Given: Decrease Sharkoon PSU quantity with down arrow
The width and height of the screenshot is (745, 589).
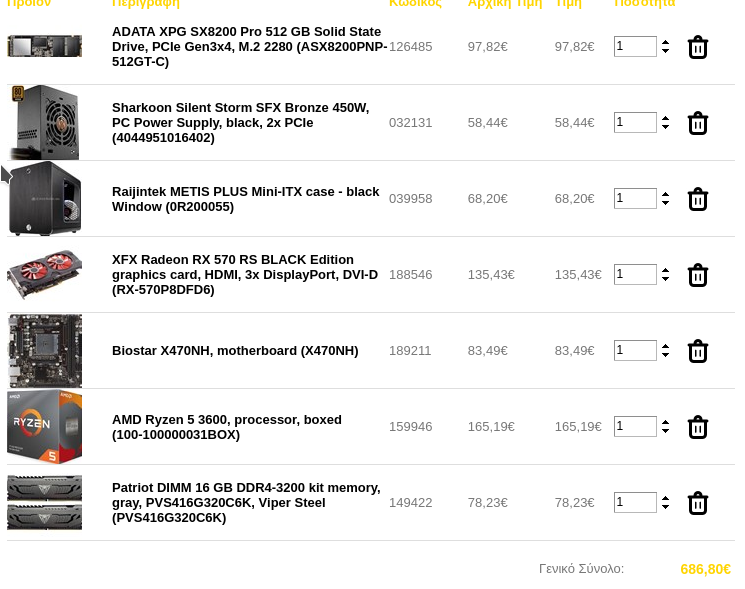Looking at the screenshot, I should pyautogui.click(x=665, y=127).
